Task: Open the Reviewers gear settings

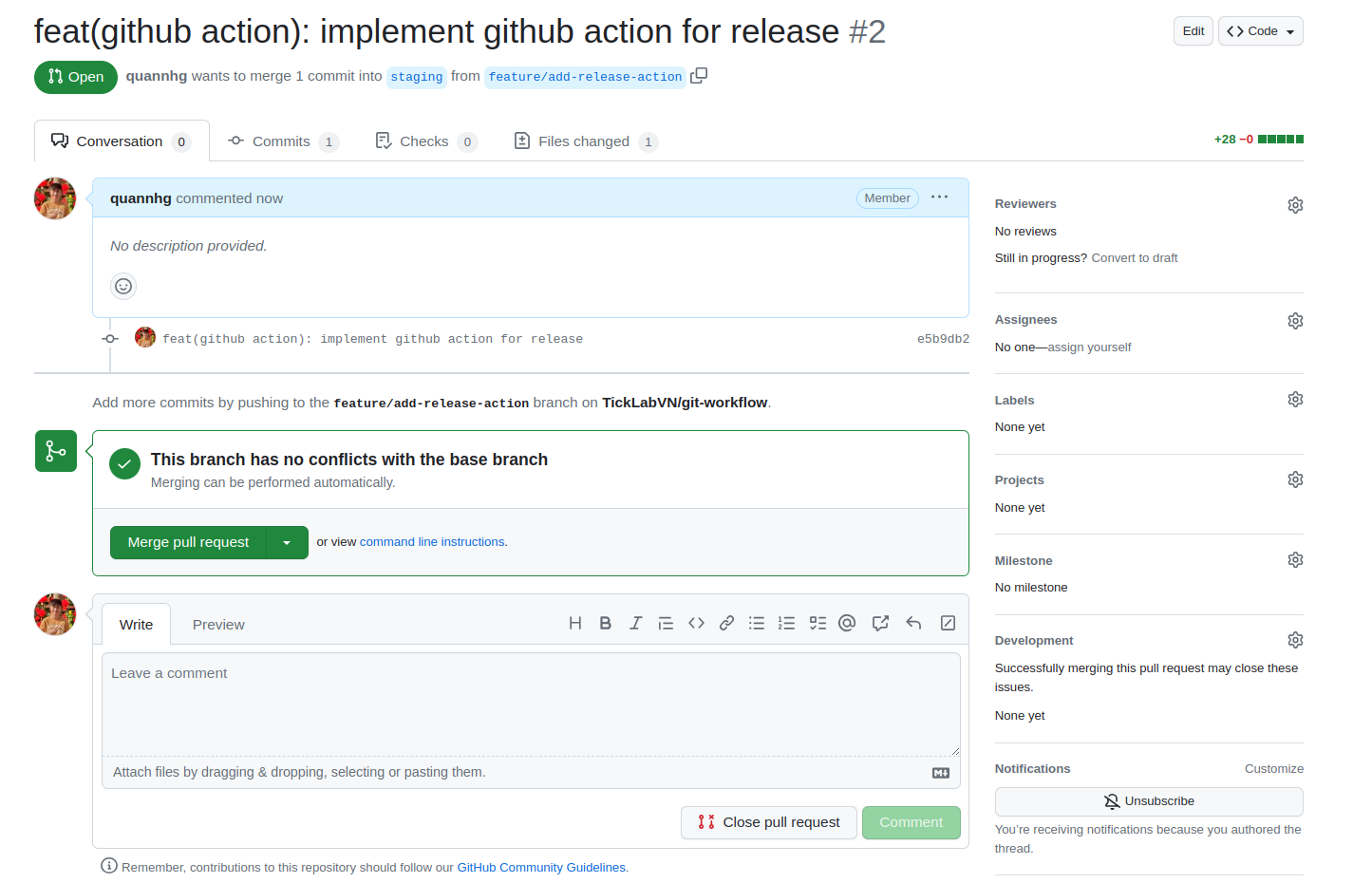Action: 1295,205
